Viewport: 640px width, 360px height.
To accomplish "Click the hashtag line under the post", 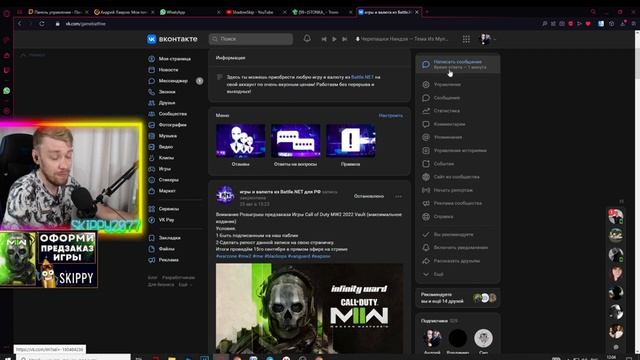I will click(273, 256).
